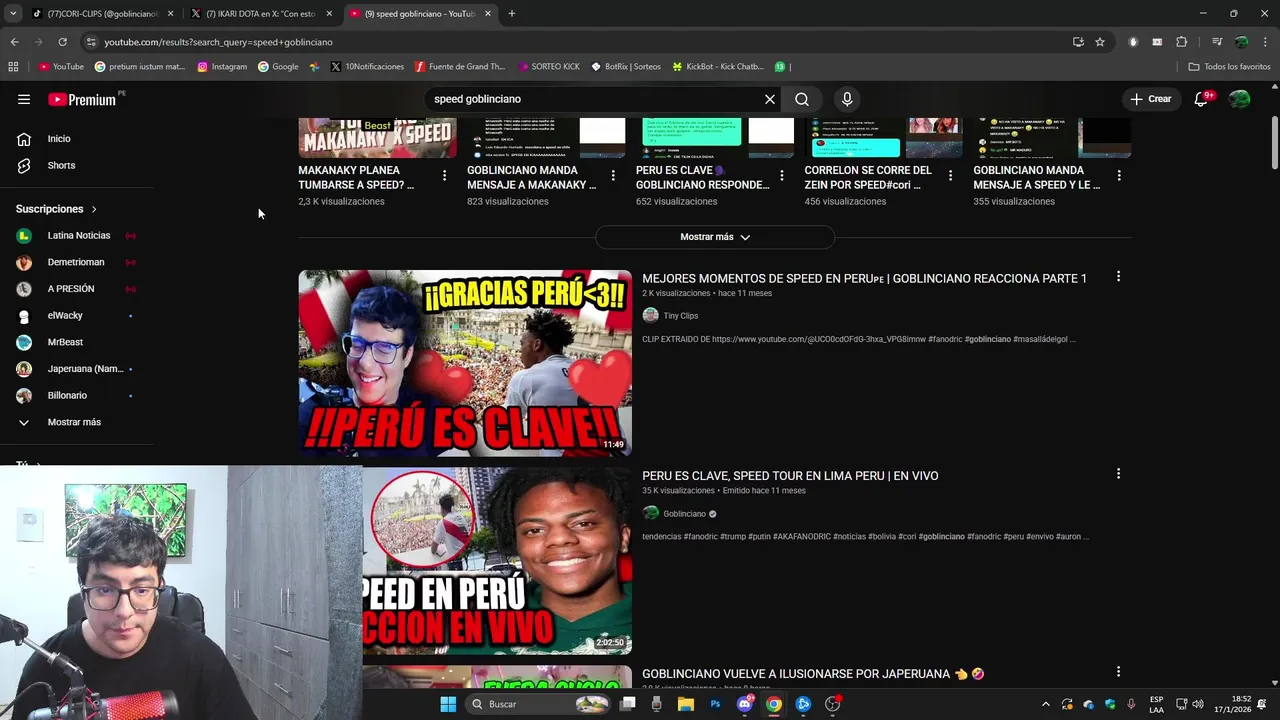Open GOBLINCIANO MANDA MENSAJE A MAKANAKY title
Image resolution: width=1280 pixels, height=720 pixels.
click(531, 177)
